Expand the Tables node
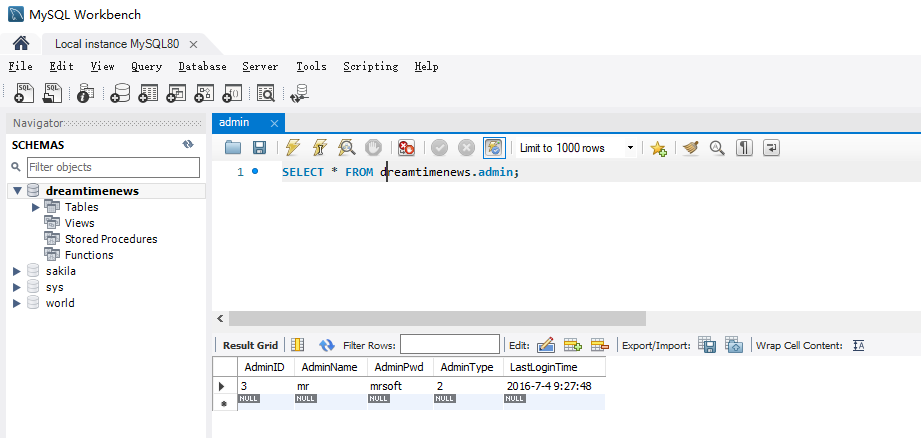This screenshot has height=438, width=921. pos(35,207)
